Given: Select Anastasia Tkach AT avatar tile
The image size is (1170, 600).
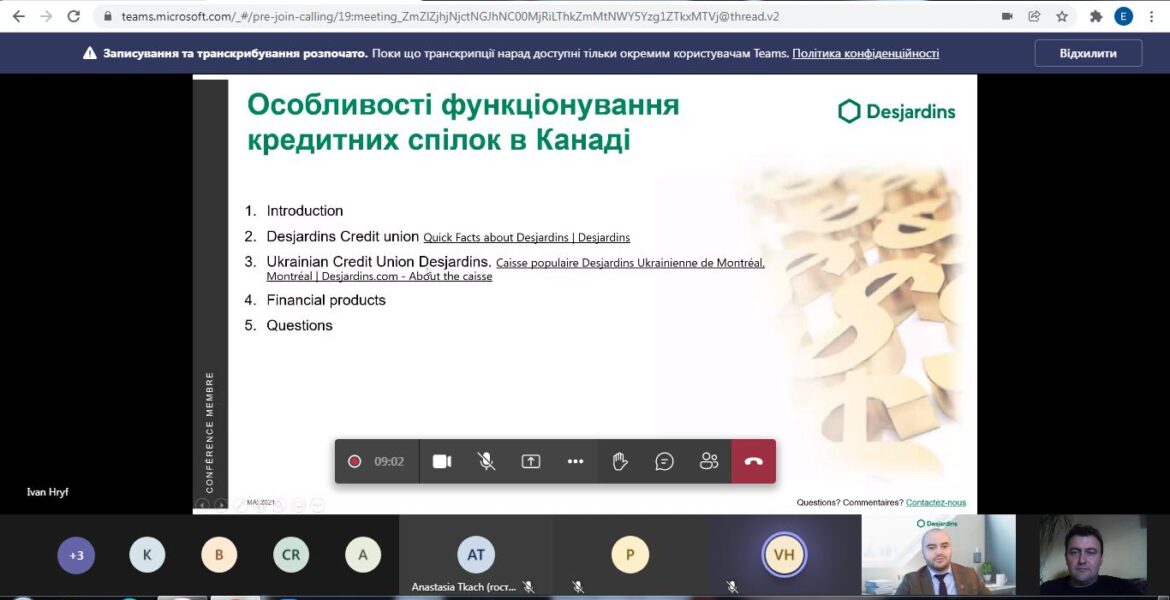Looking at the screenshot, I should tap(476, 554).
